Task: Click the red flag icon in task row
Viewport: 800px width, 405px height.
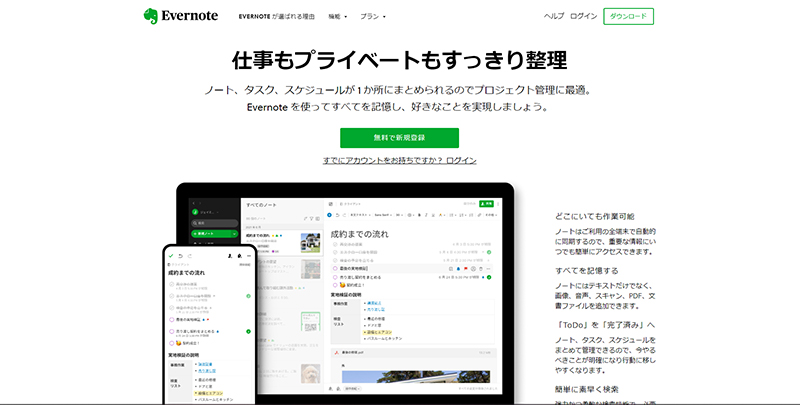Action: coord(465,268)
